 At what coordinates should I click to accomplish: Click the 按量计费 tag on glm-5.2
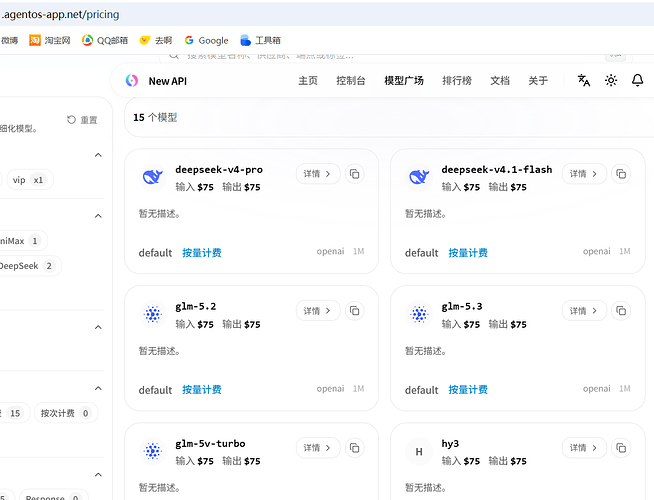pyautogui.click(x=202, y=389)
